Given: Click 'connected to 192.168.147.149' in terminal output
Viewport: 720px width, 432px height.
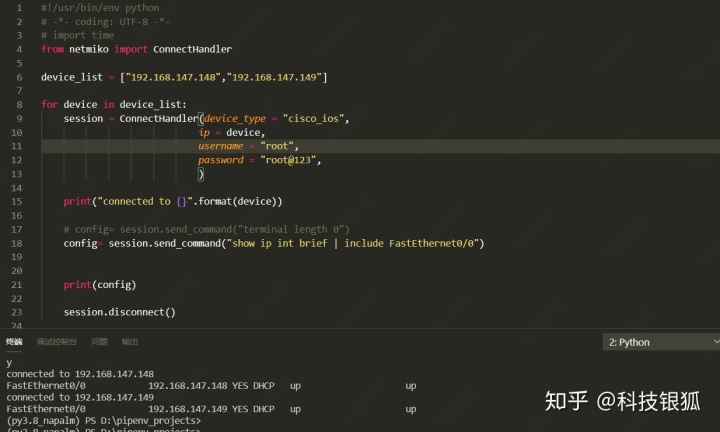Looking at the screenshot, I should (x=80, y=397).
